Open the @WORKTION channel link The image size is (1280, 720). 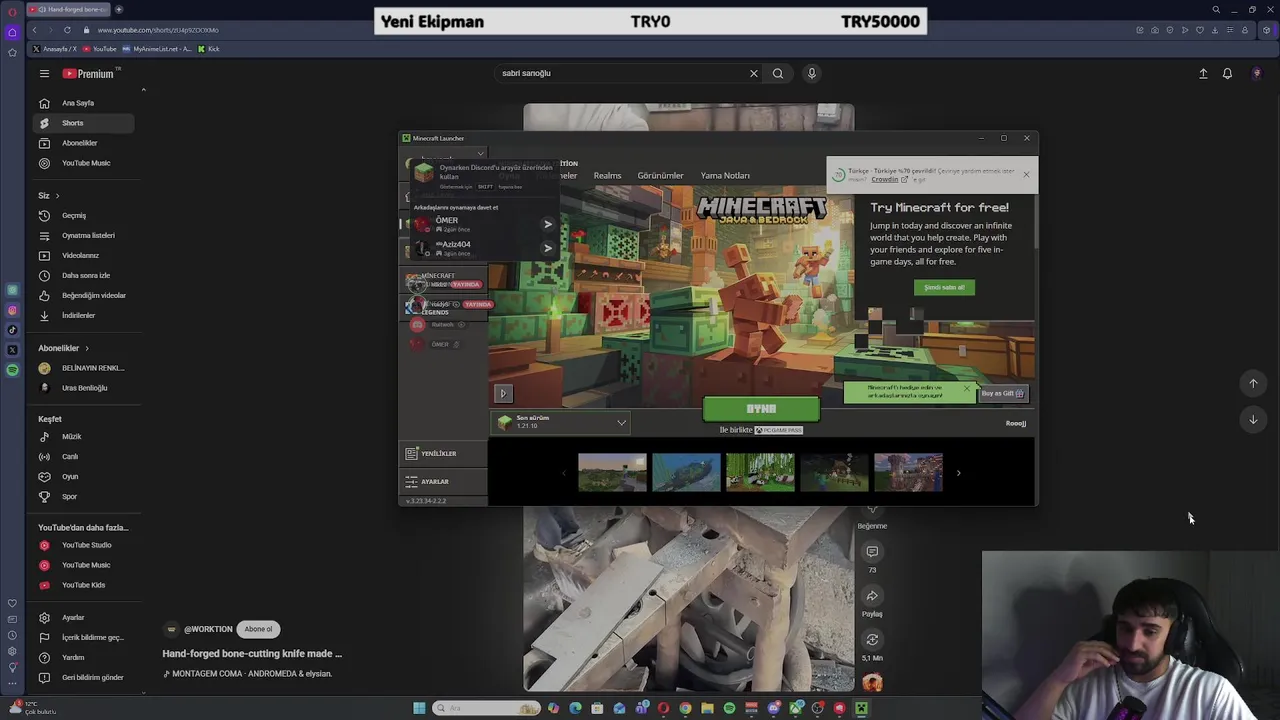(208, 629)
